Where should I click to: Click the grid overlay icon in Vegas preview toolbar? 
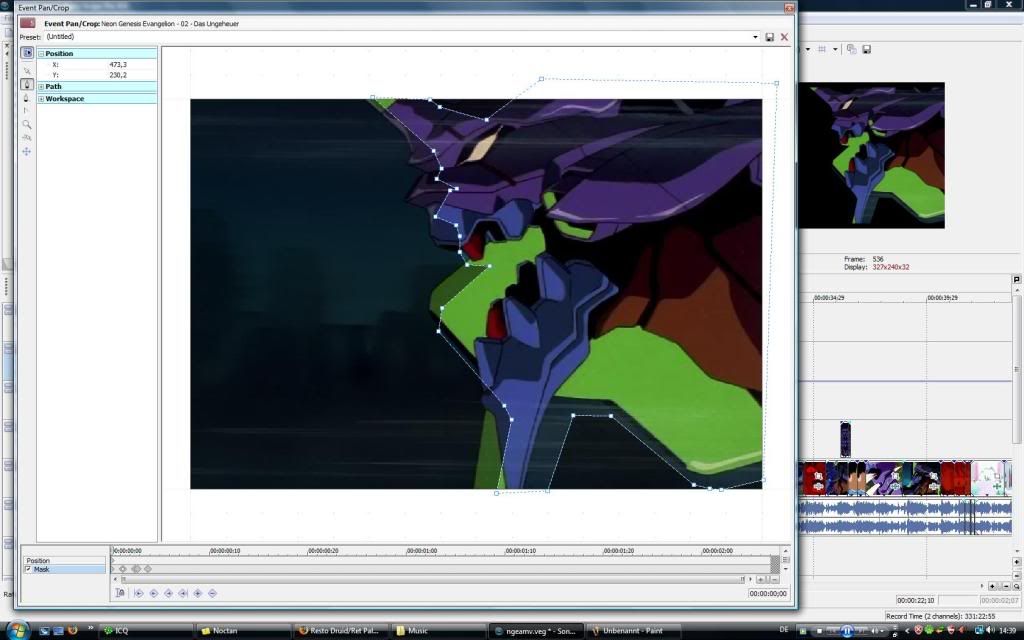pos(822,49)
